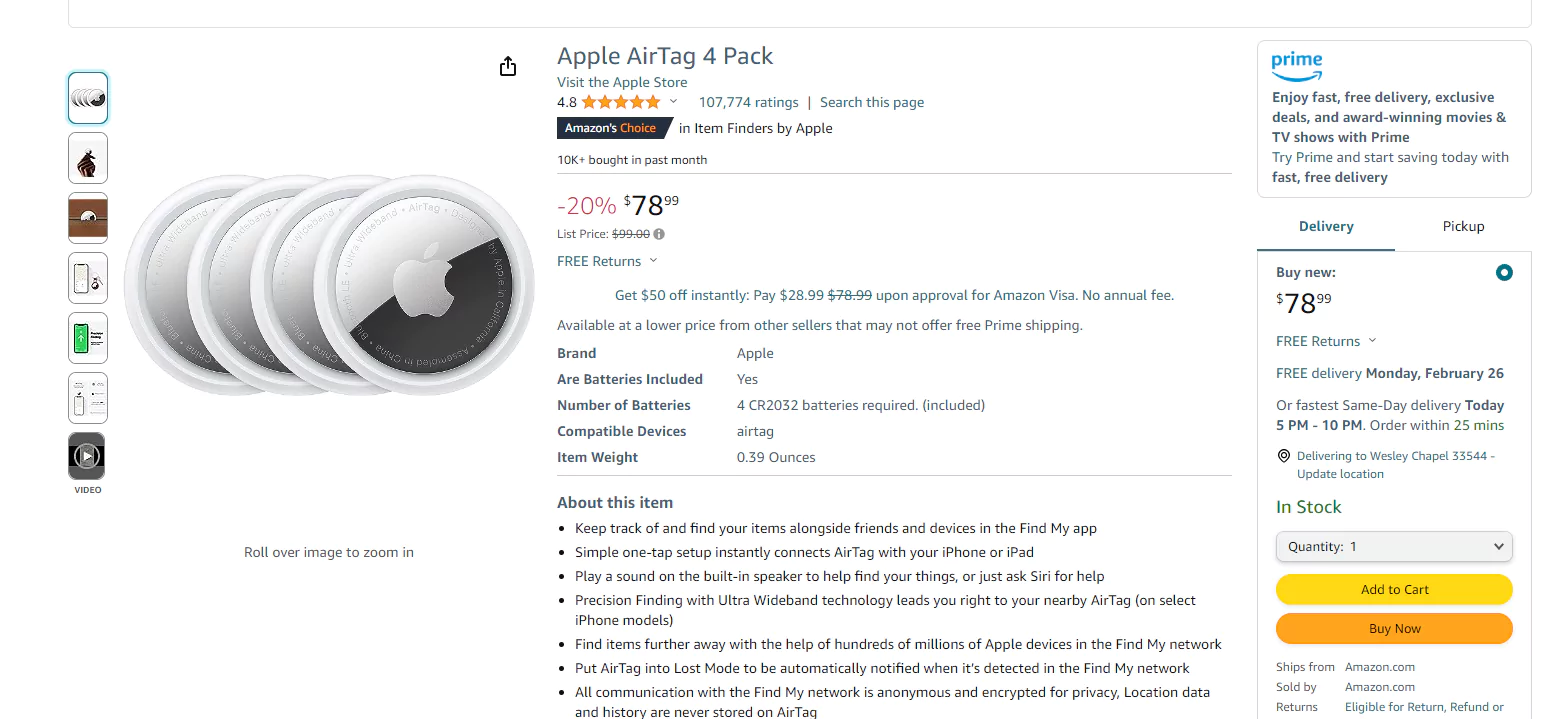Viewport: 1549px width, 719px height.
Task: Click the Amazon's Choice badge
Action: (613, 128)
